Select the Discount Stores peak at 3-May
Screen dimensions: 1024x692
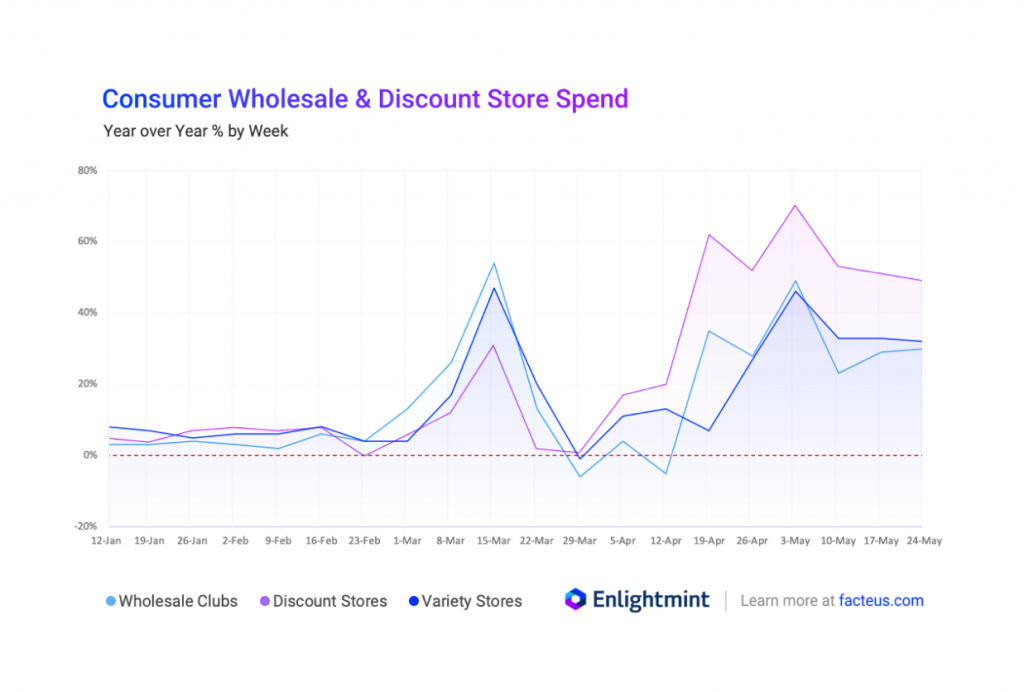point(795,206)
